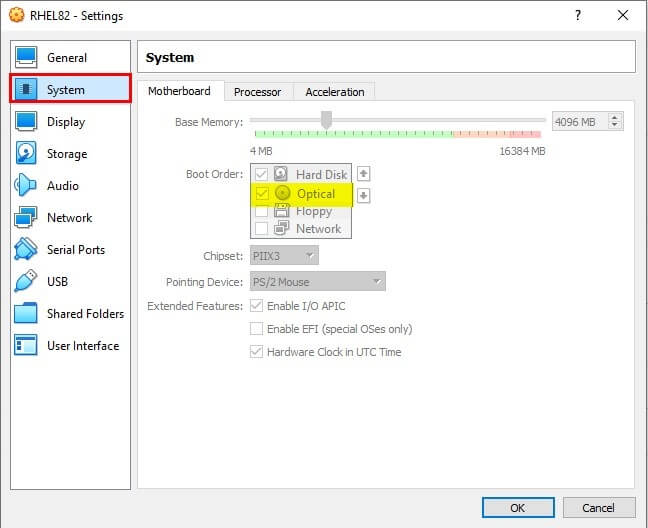Open the User Interface settings icon
This screenshot has height=528, width=648.
click(26, 346)
